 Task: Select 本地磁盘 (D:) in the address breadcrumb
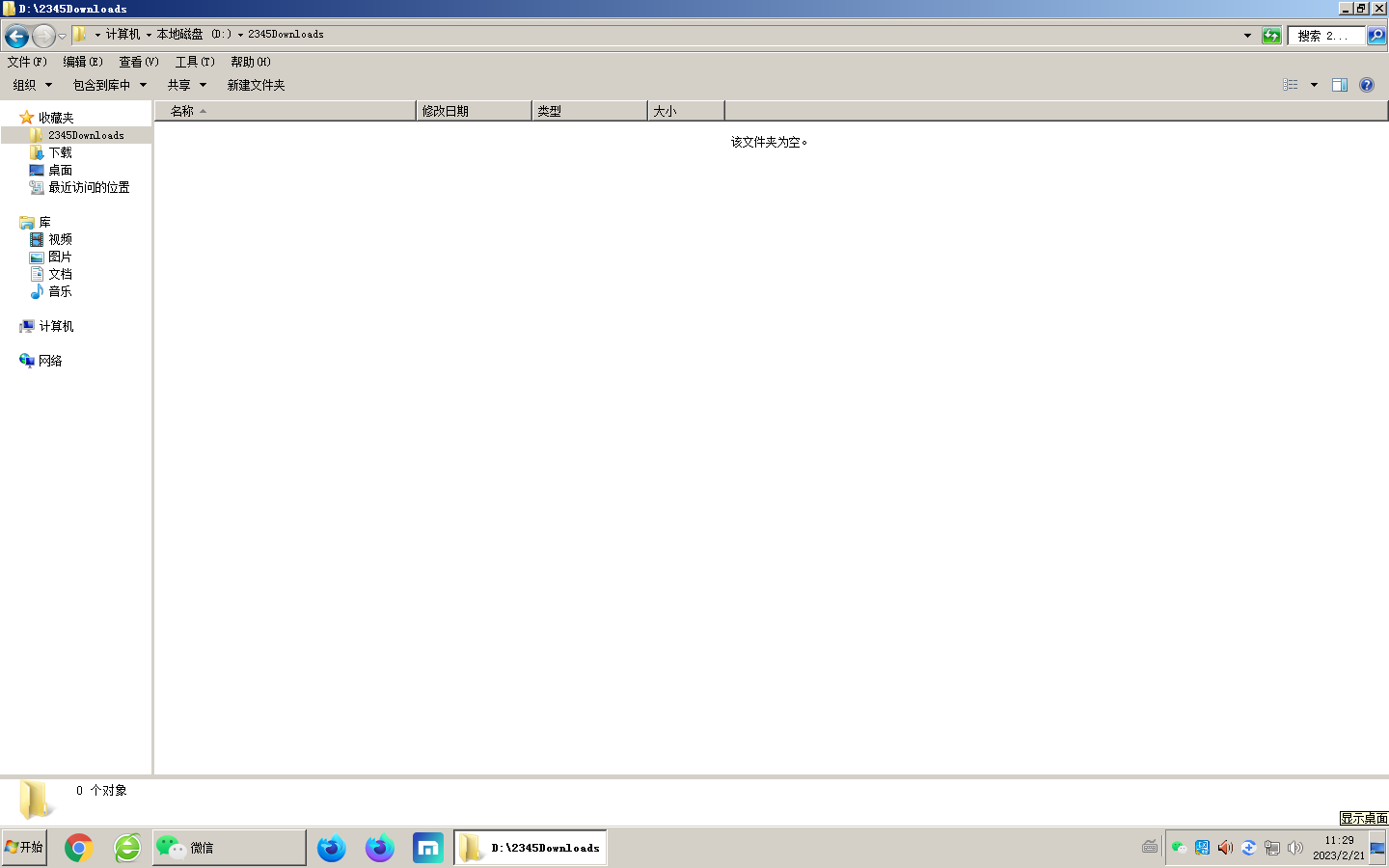pos(194,35)
